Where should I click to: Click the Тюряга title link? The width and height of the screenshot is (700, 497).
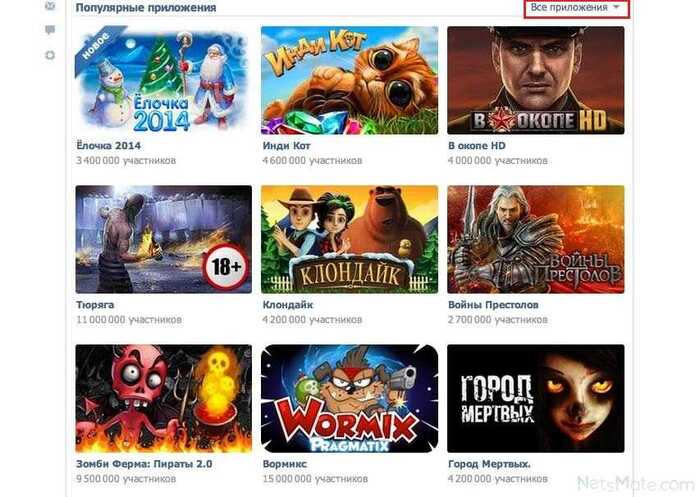[95, 305]
